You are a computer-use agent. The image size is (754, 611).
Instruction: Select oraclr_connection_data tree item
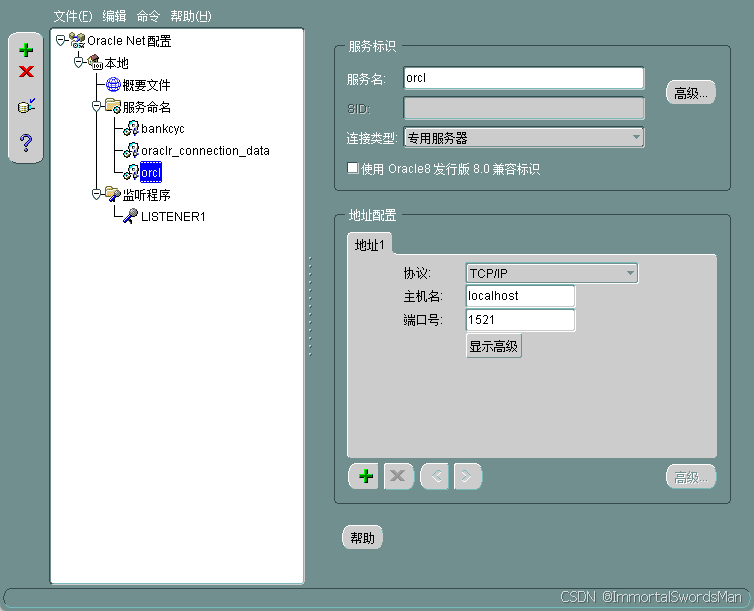coord(205,150)
